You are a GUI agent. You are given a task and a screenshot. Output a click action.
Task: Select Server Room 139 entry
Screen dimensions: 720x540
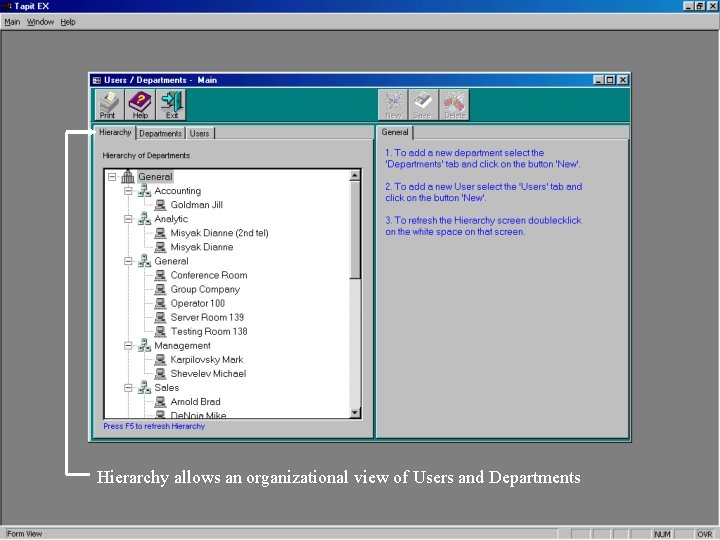[207, 317]
